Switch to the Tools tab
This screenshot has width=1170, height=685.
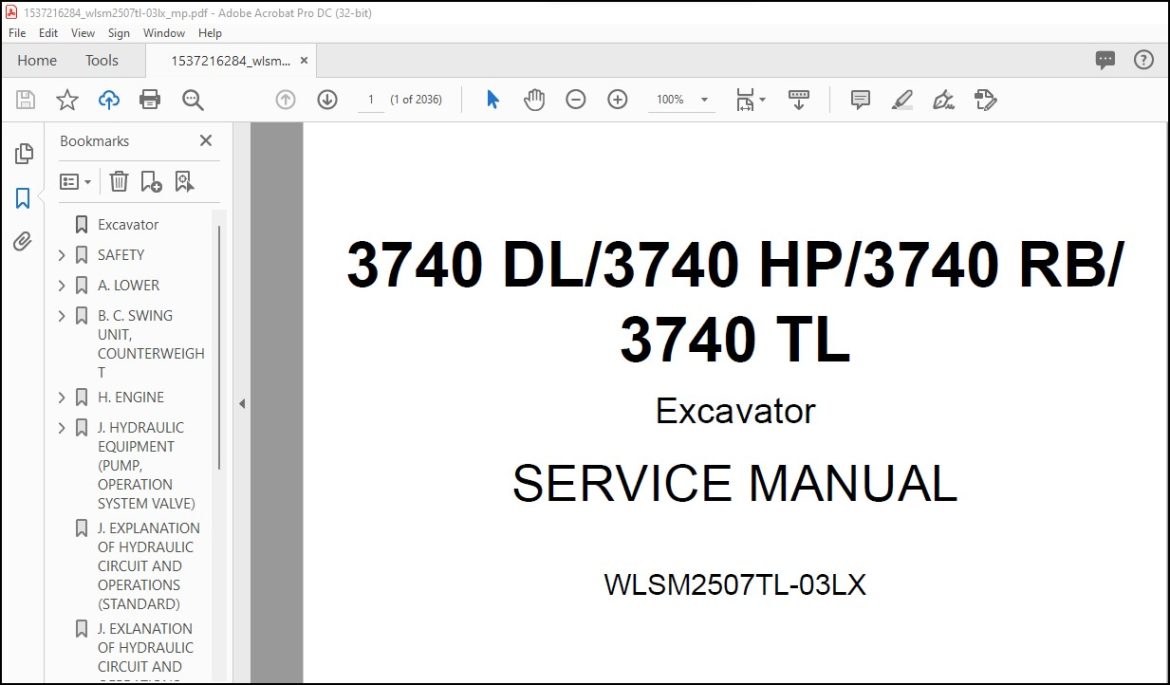(x=101, y=60)
